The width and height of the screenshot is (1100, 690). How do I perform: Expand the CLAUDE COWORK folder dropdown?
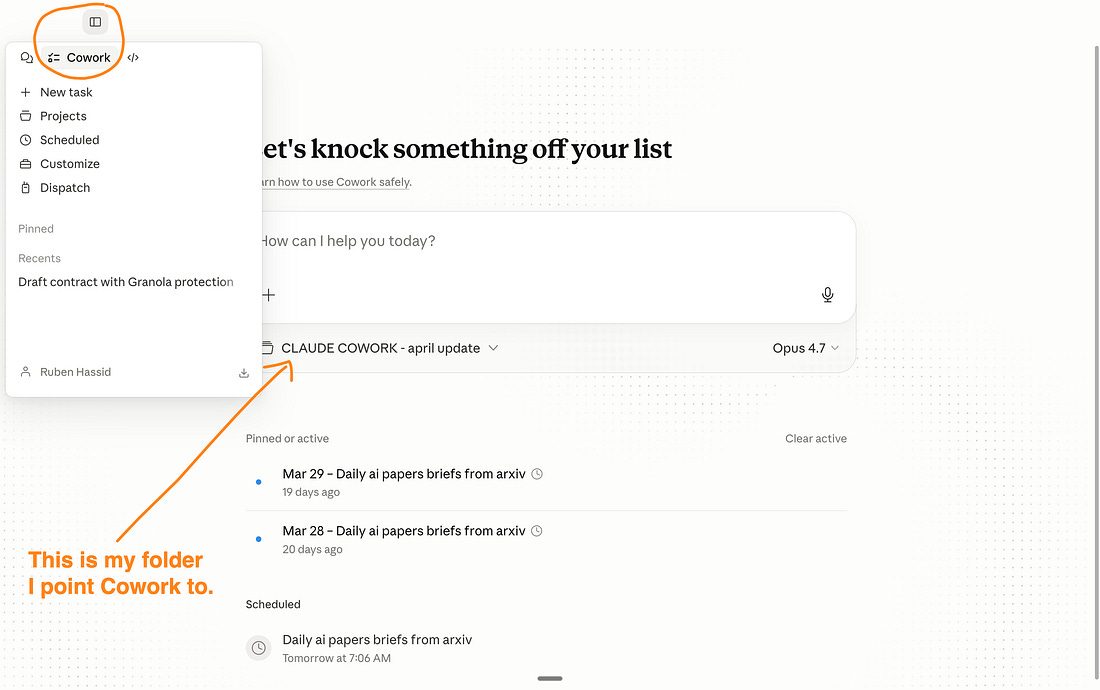[380, 349]
